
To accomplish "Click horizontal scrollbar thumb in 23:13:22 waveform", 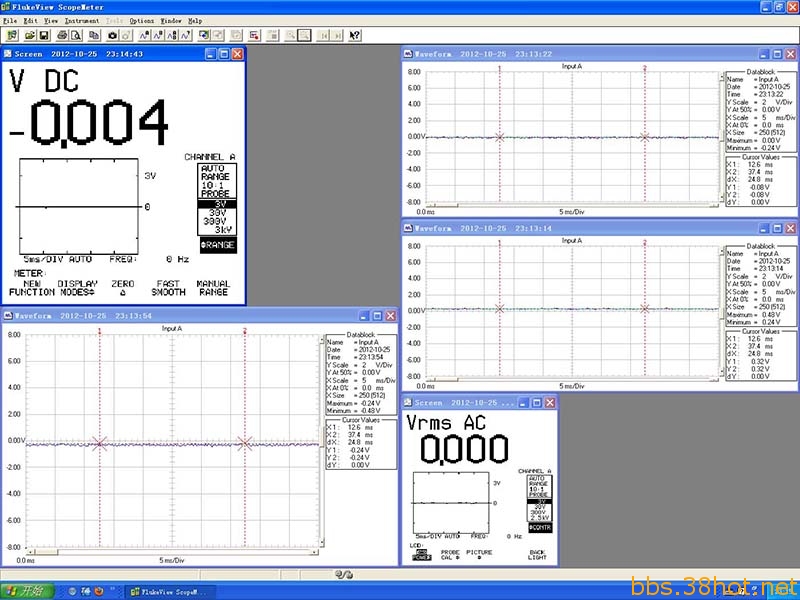I will tap(446, 206).
